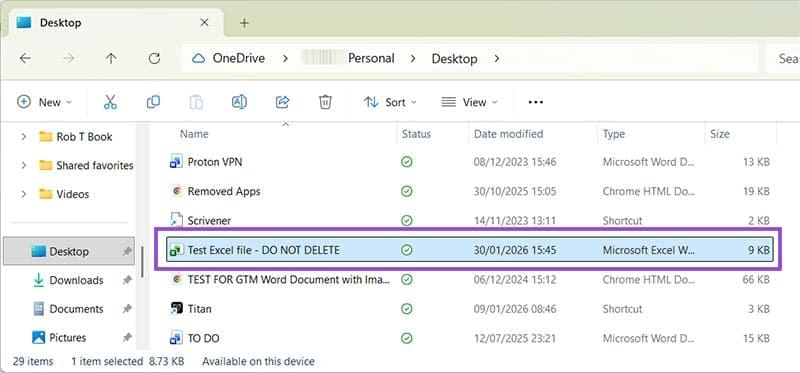Go forward with the right arrow
The width and height of the screenshot is (800, 373).
(x=68, y=58)
